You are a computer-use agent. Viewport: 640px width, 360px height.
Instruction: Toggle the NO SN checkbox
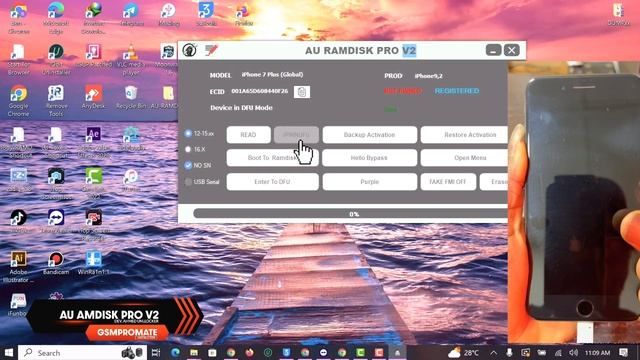click(x=188, y=165)
